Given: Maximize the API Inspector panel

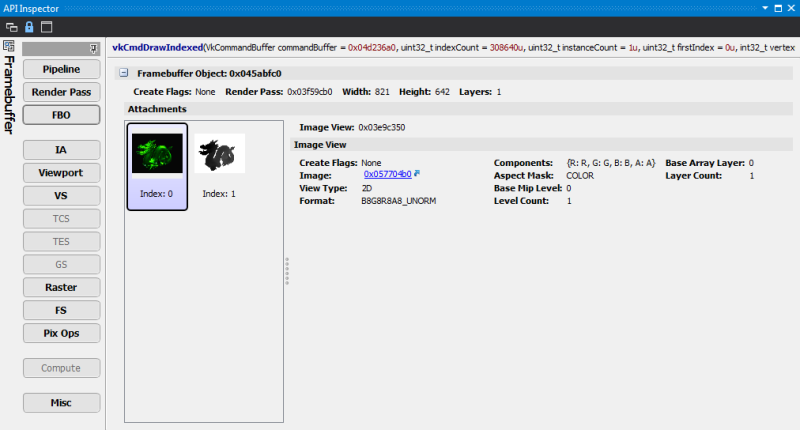Looking at the screenshot, I should pos(778,7).
